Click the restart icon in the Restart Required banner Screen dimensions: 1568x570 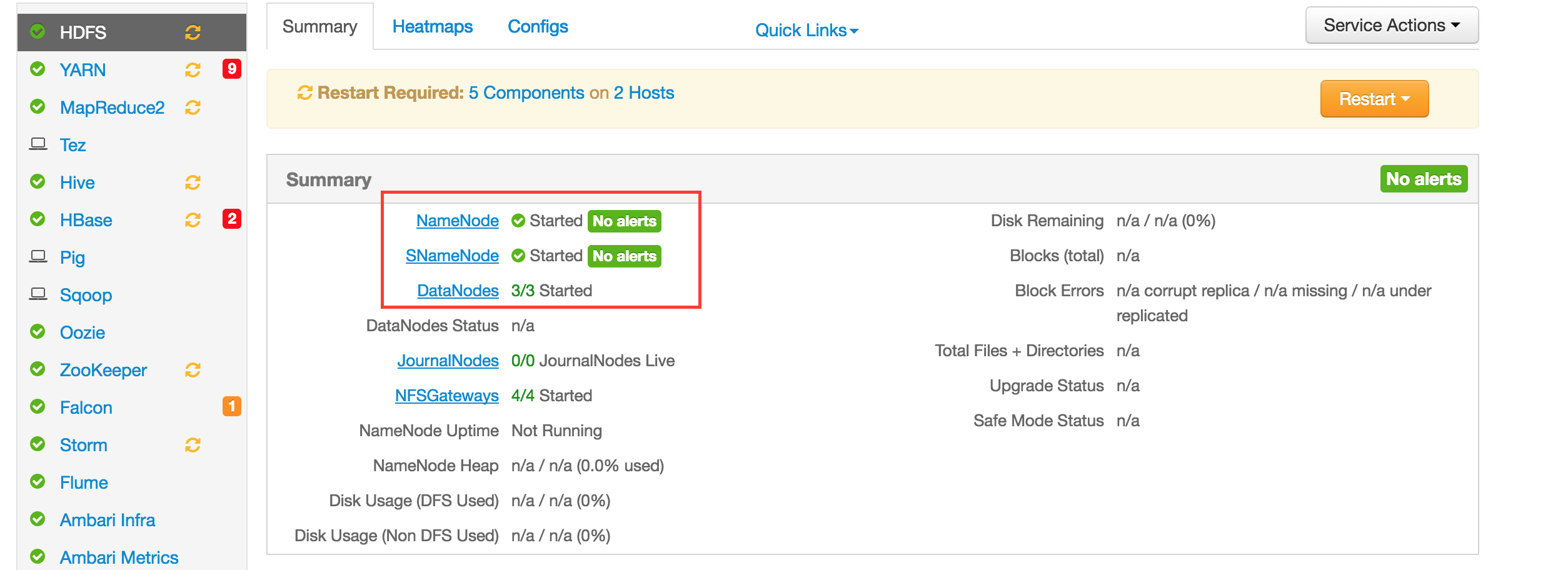point(304,92)
